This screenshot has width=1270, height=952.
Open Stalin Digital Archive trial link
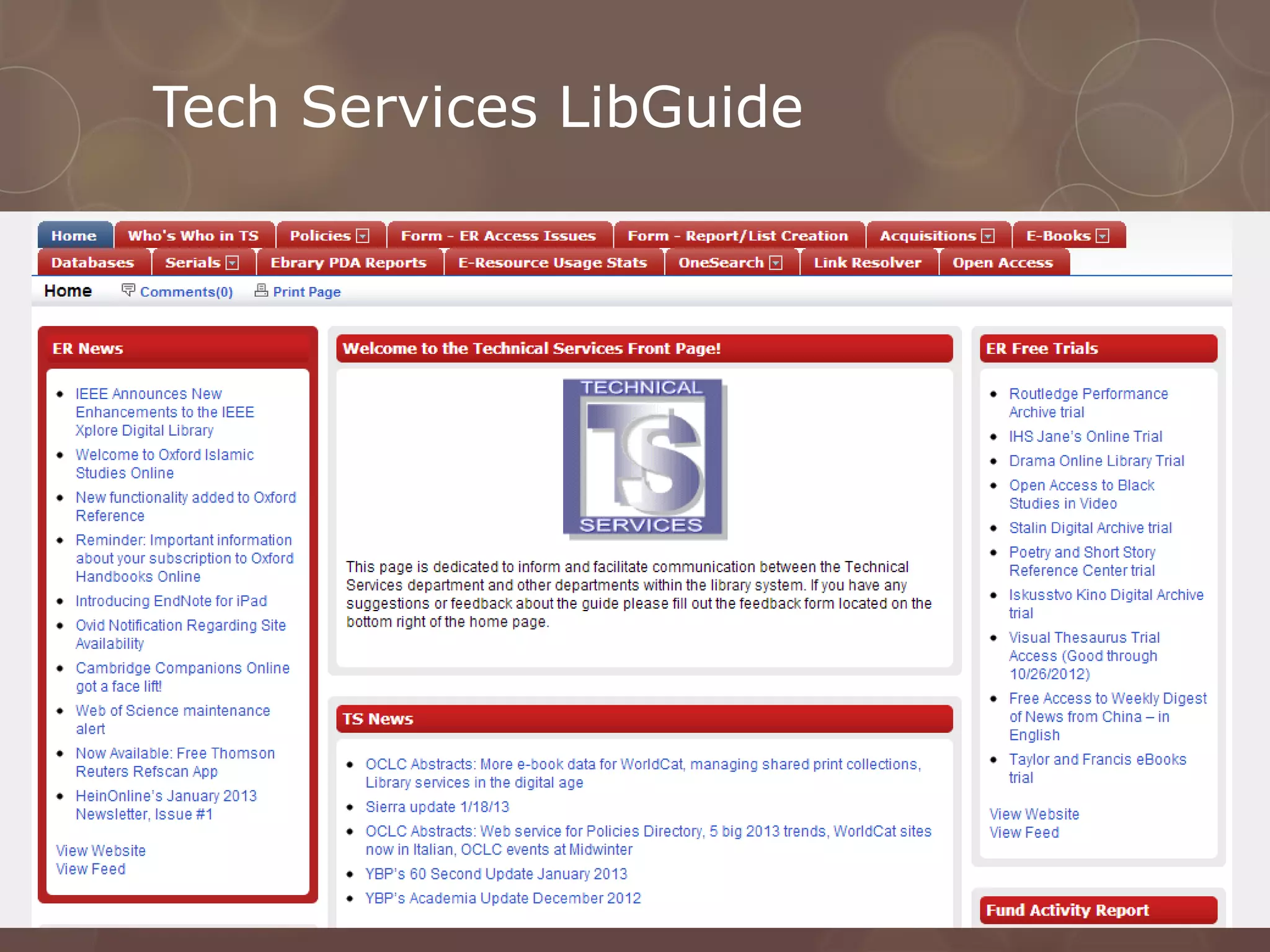(1090, 528)
